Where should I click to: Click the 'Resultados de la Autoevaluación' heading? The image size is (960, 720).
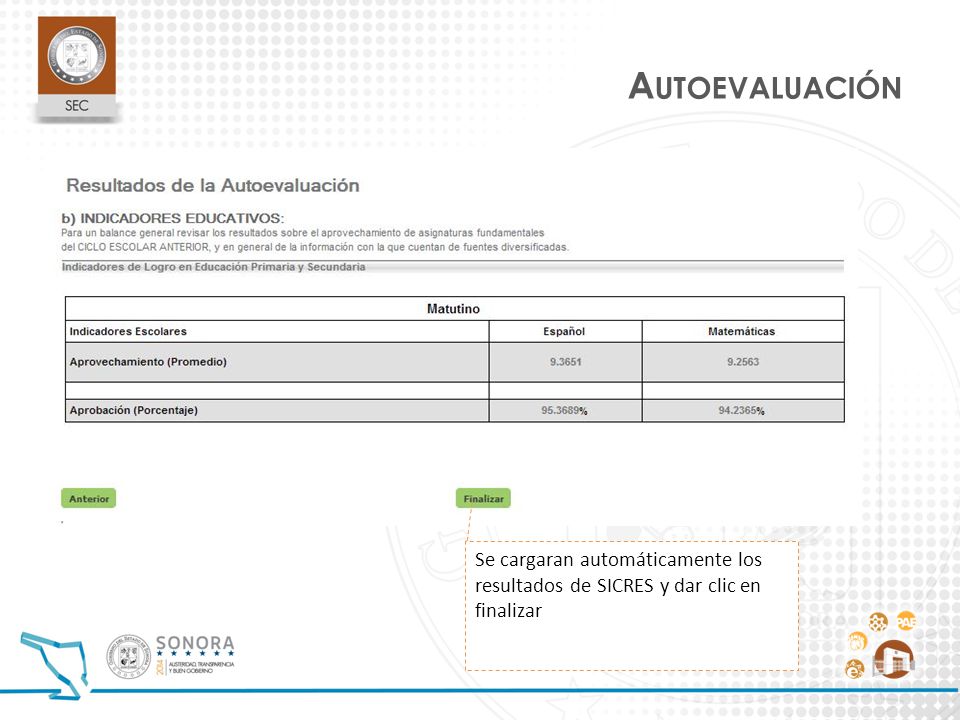click(212, 185)
